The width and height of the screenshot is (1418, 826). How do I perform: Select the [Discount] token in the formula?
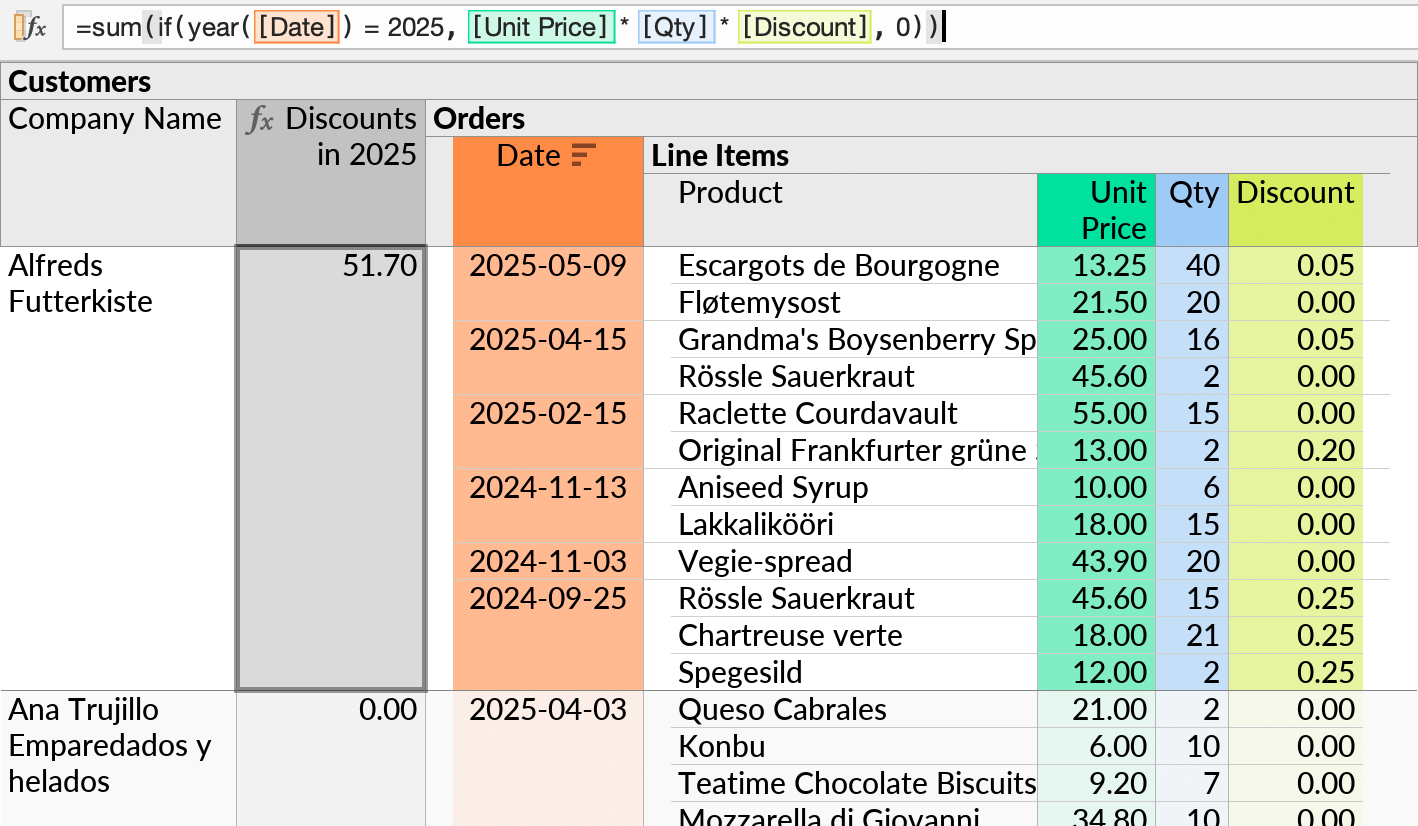(804, 27)
